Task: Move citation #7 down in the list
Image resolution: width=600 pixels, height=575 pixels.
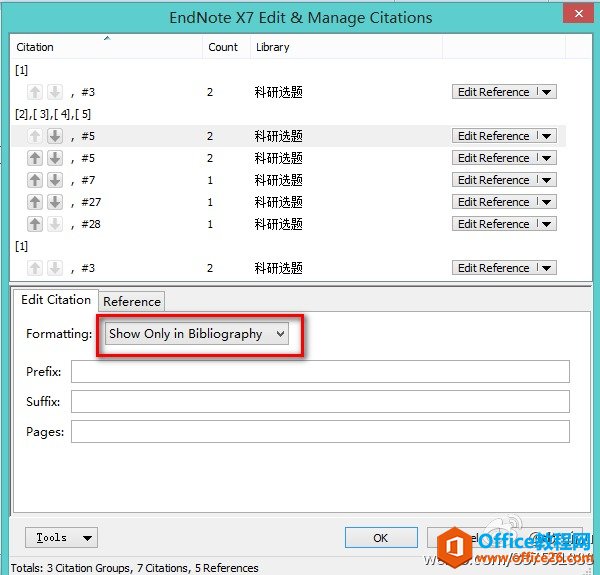Action: 54,180
